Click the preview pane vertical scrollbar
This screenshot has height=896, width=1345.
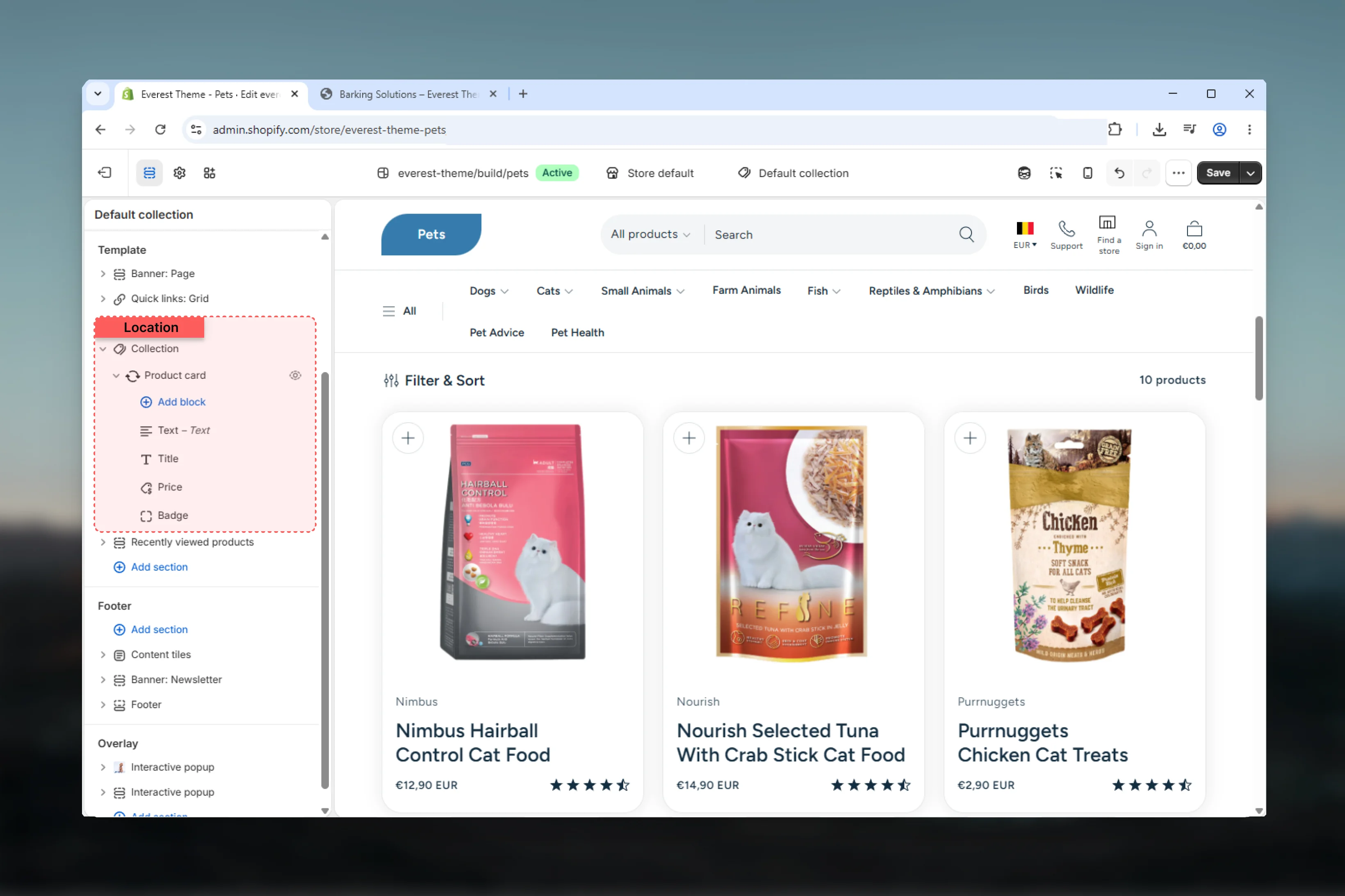click(1259, 358)
